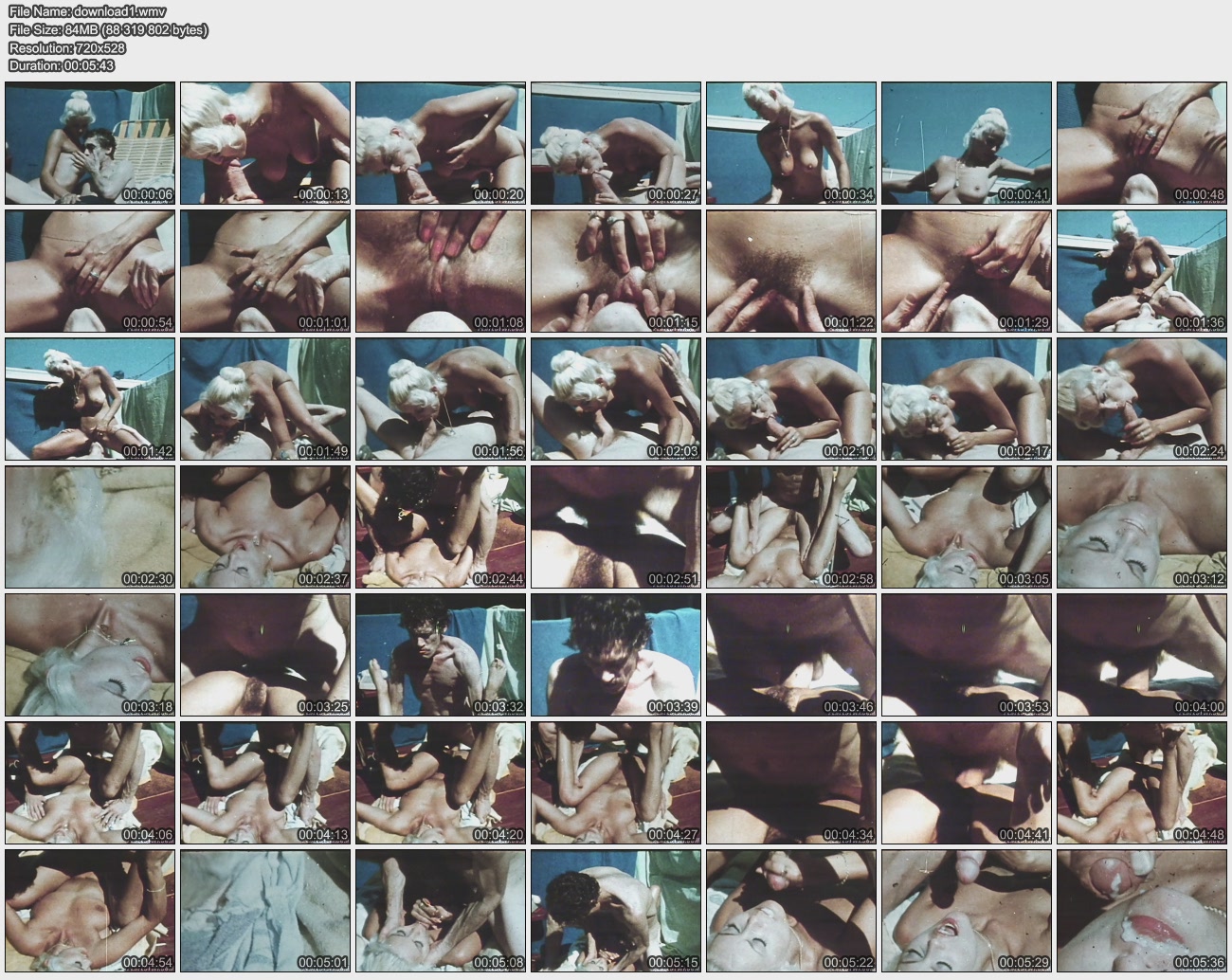This screenshot has height=980, width=1232.
Task: Select the thumbnail stamped 00:03:32
Action: point(441,655)
